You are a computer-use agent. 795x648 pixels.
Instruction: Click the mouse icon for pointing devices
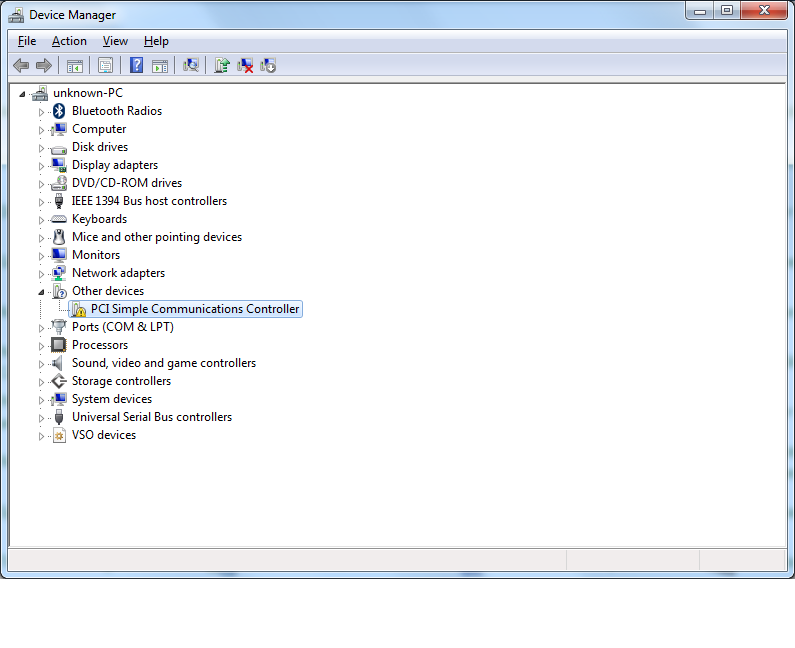(59, 237)
